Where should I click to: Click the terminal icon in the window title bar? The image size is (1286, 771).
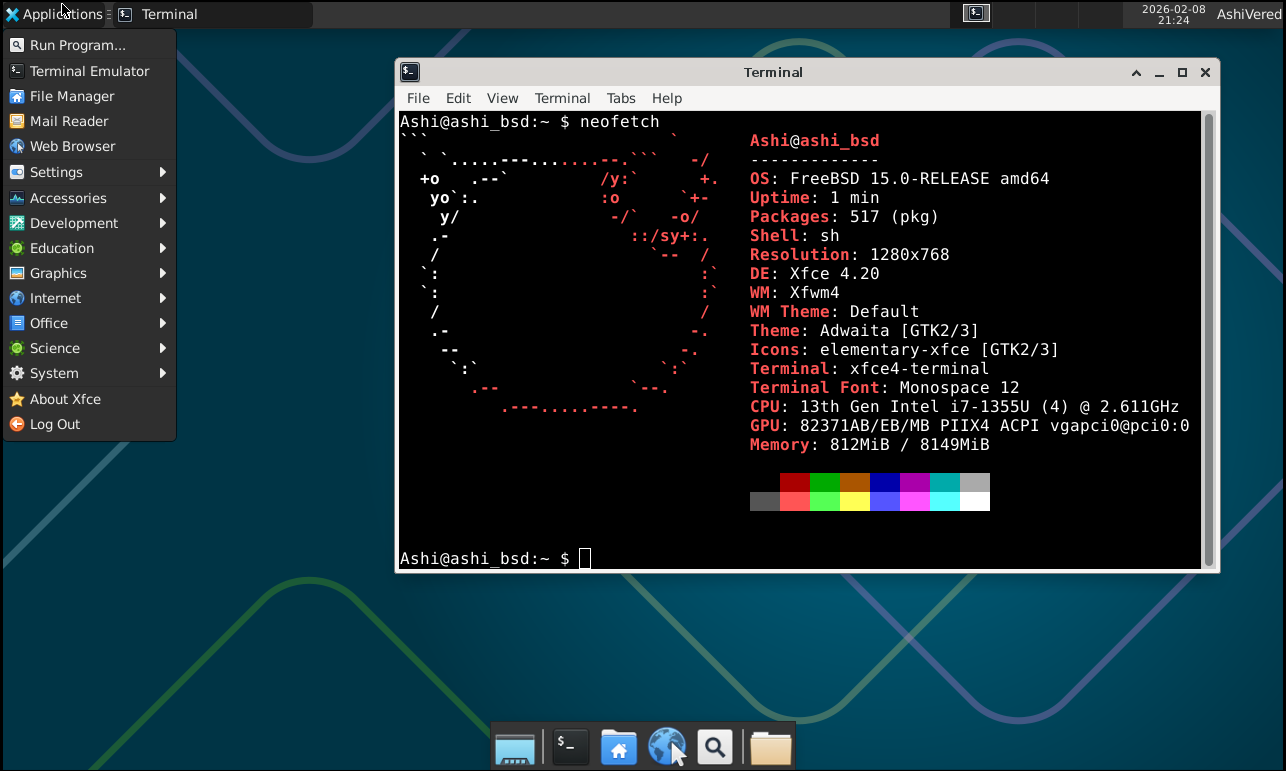tap(410, 72)
